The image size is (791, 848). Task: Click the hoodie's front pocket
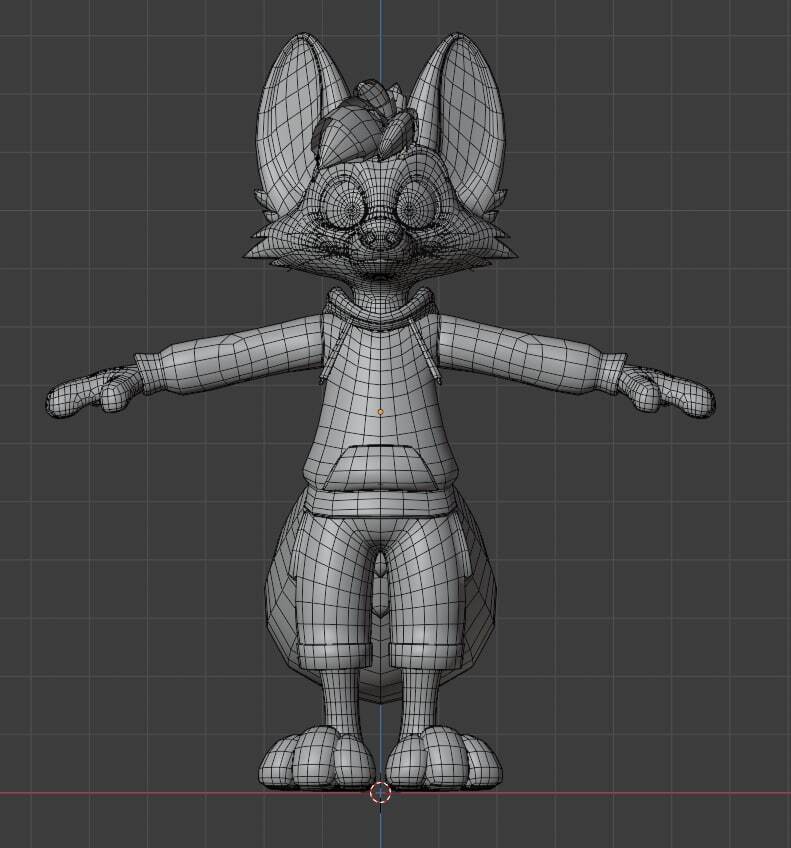[x=380, y=467]
